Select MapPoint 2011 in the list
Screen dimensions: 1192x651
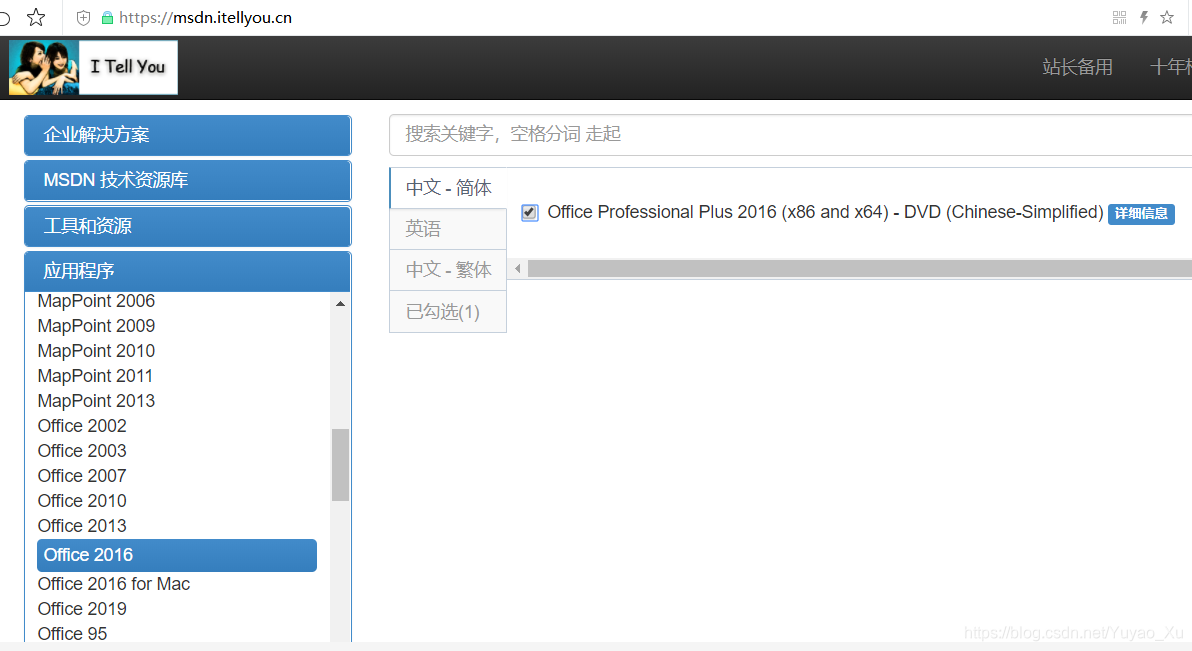pyautogui.click(x=96, y=376)
